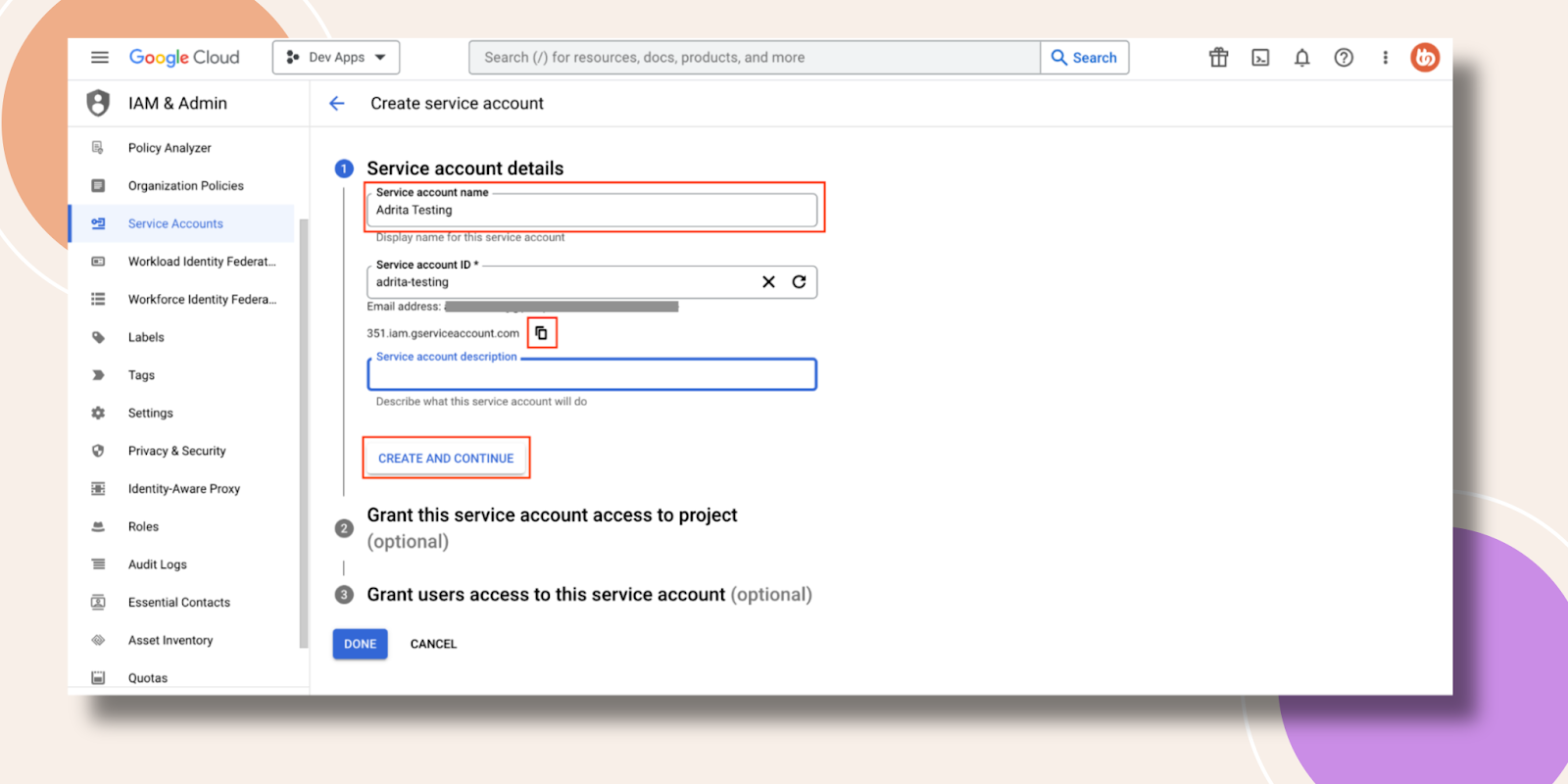The image size is (1568, 784).
Task: Click the IAM & Admin shield icon
Action: point(98,103)
